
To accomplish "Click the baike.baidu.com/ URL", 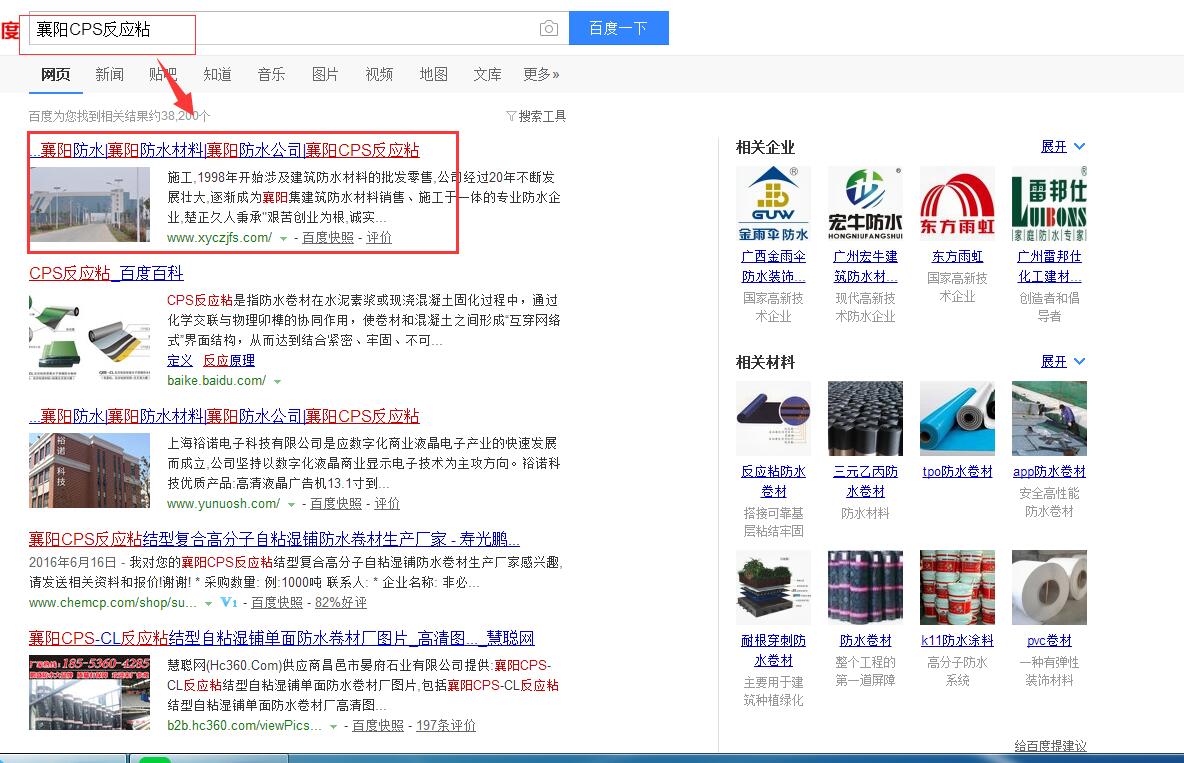I will (x=216, y=380).
